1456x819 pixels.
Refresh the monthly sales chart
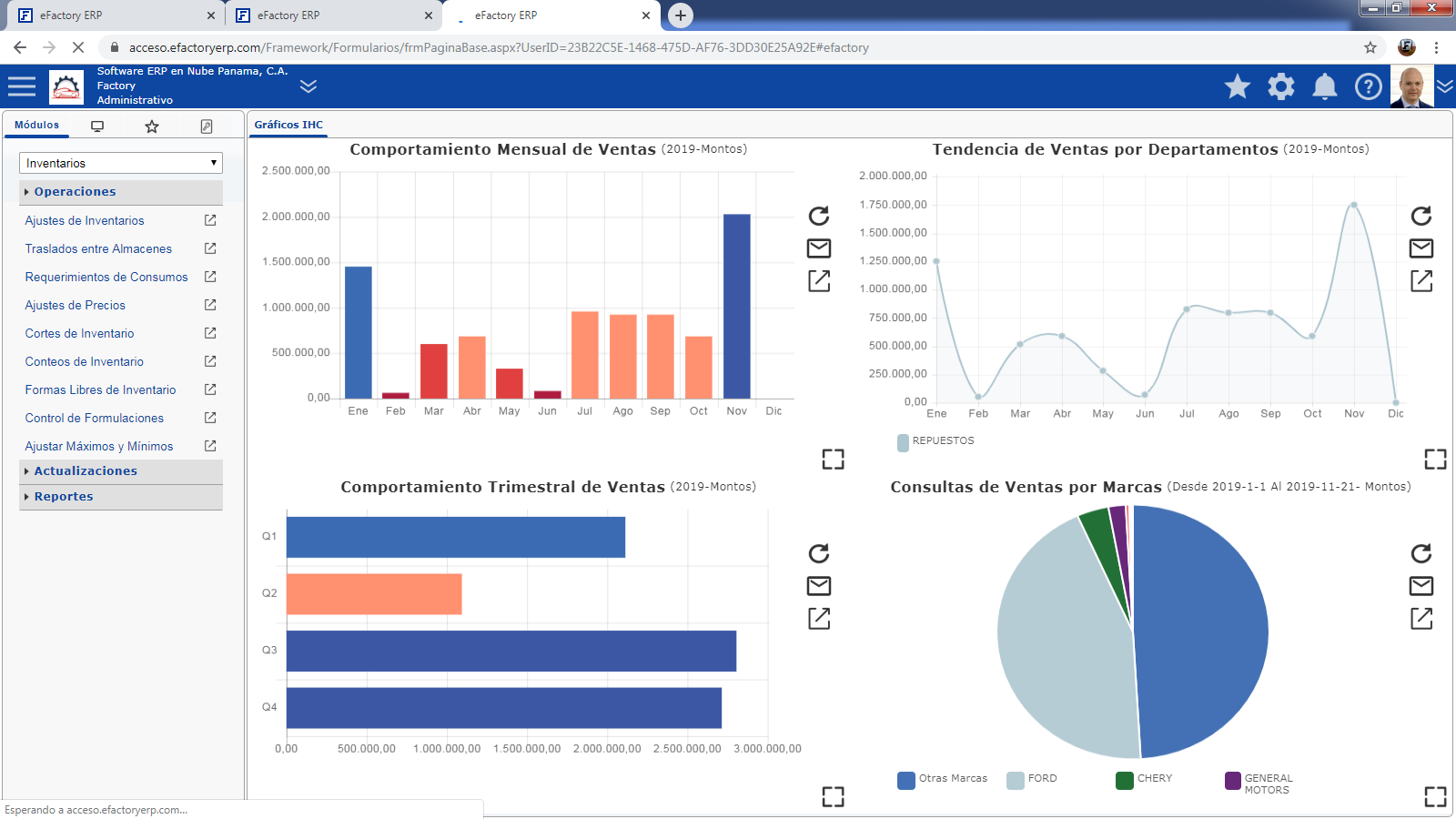click(x=819, y=216)
